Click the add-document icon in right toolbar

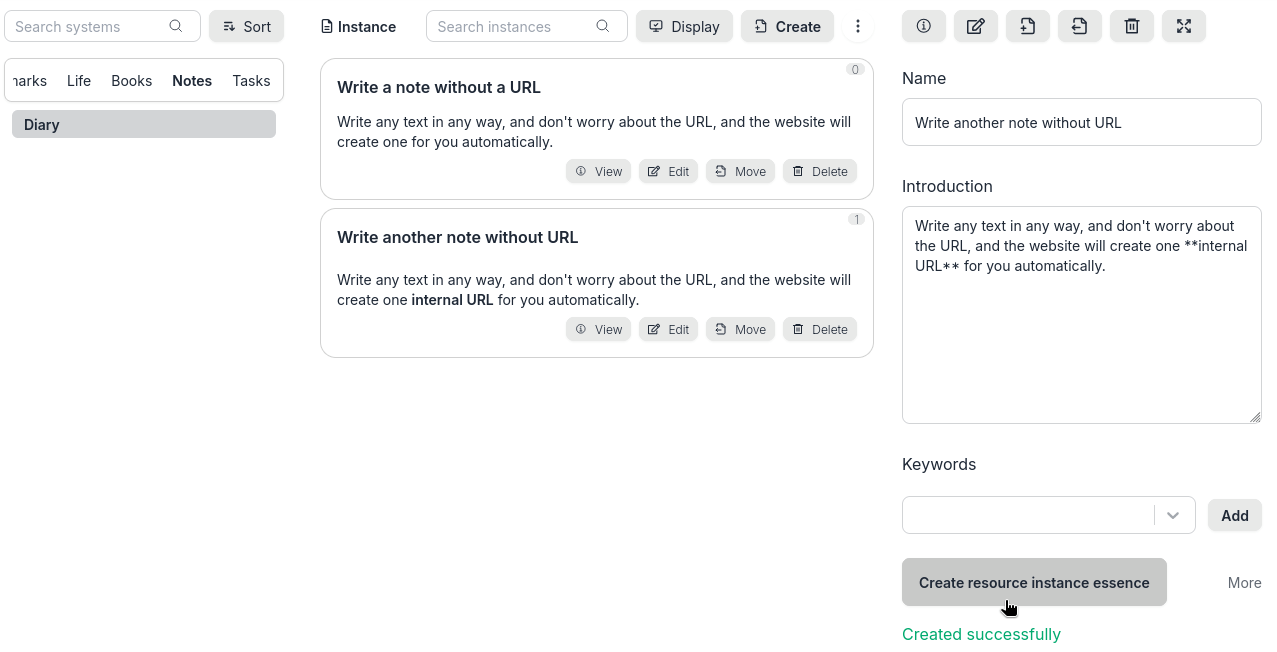(x=1027, y=27)
